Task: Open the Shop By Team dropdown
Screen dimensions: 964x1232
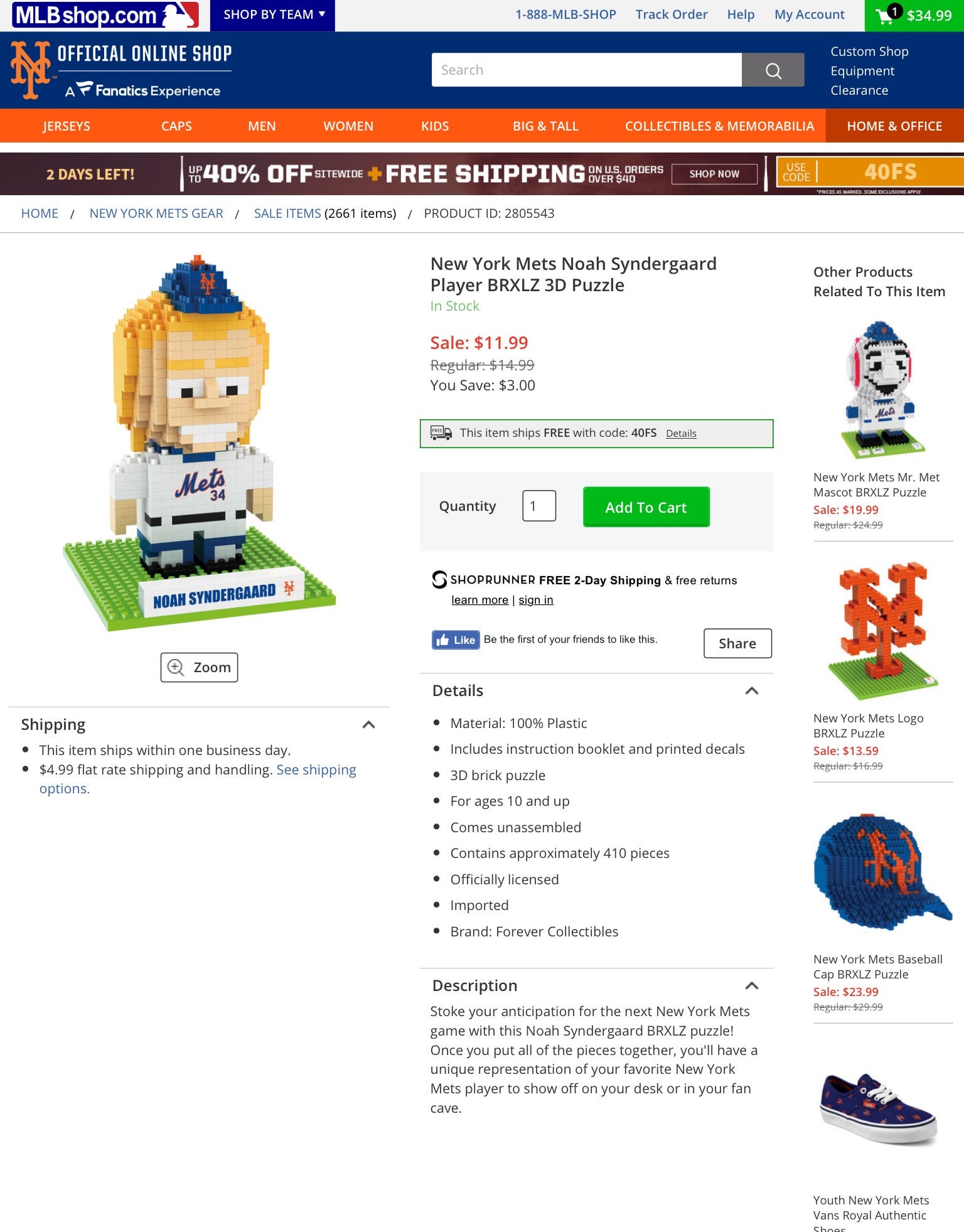Action: coord(272,15)
